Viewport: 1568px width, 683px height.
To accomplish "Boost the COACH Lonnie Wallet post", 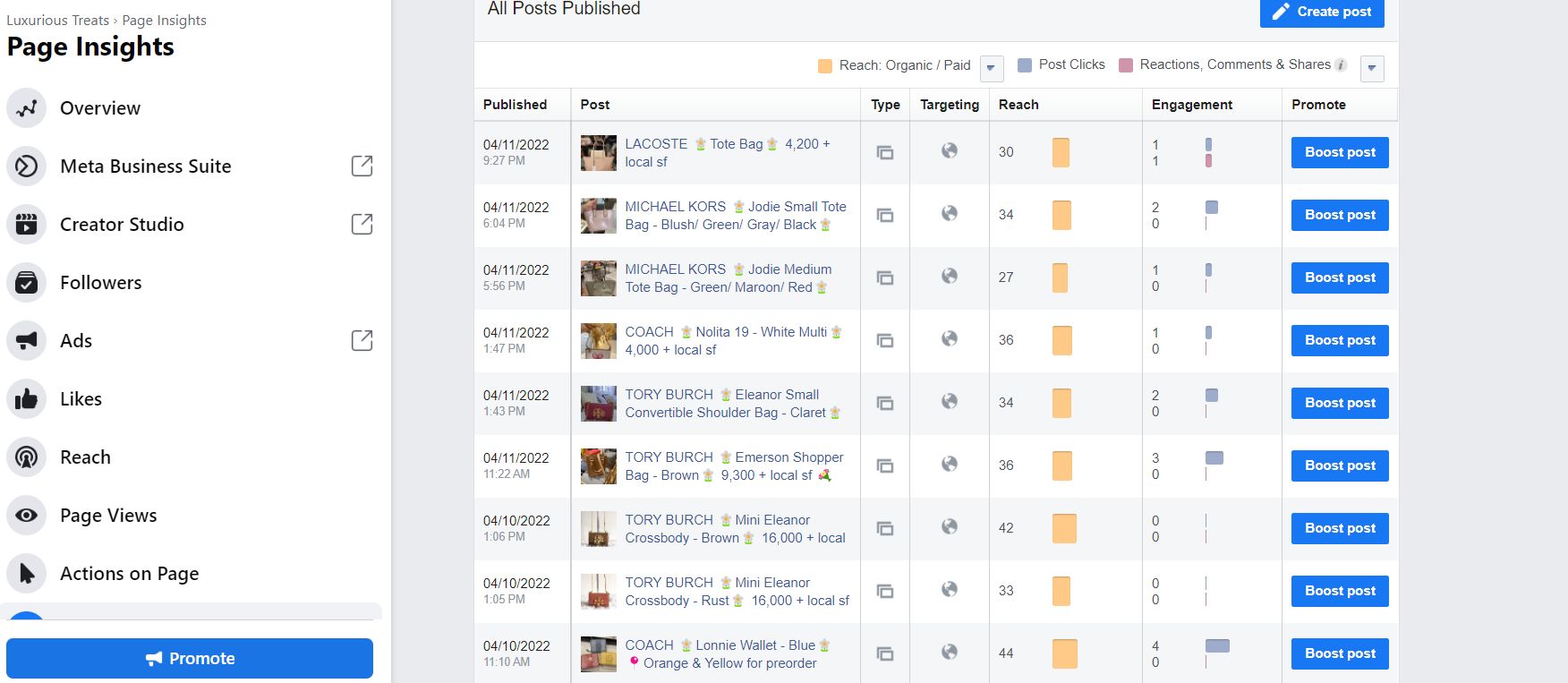I will [1340, 653].
